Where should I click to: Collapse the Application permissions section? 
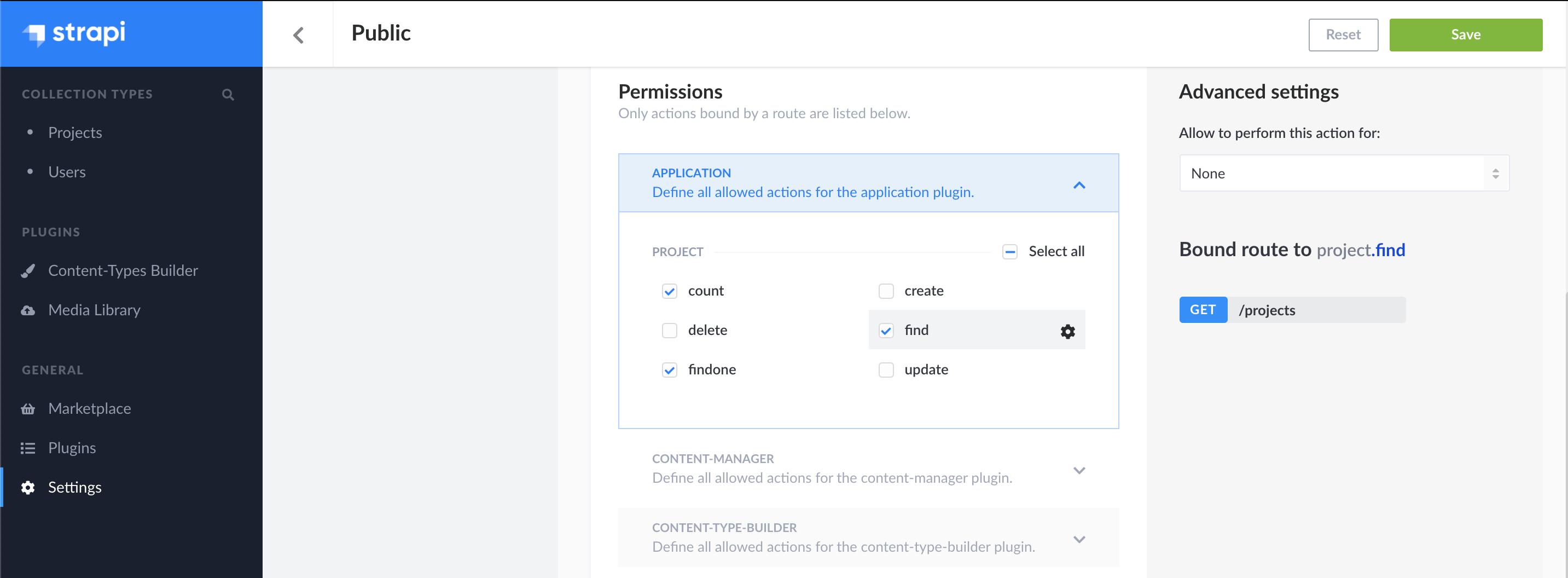click(1078, 184)
